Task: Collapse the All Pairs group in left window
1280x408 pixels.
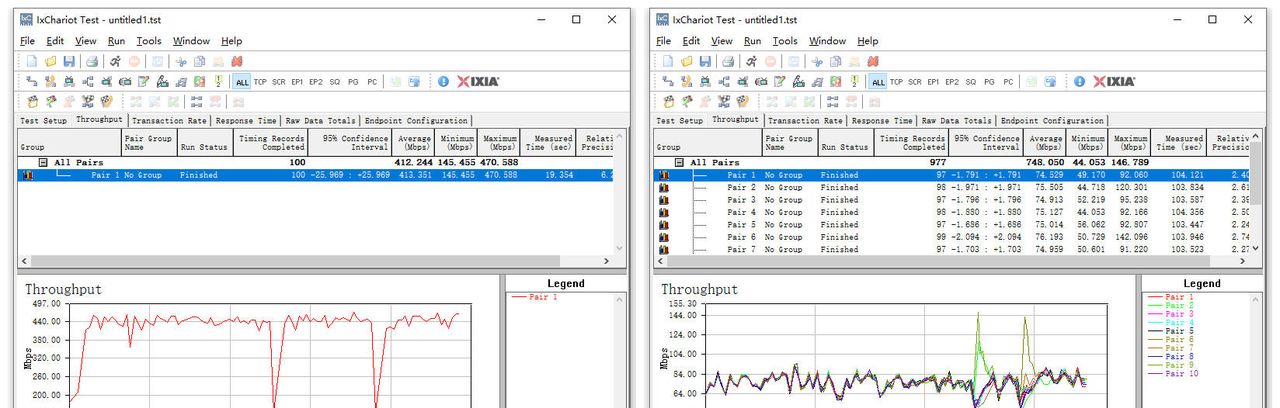Action: (43, 162)
